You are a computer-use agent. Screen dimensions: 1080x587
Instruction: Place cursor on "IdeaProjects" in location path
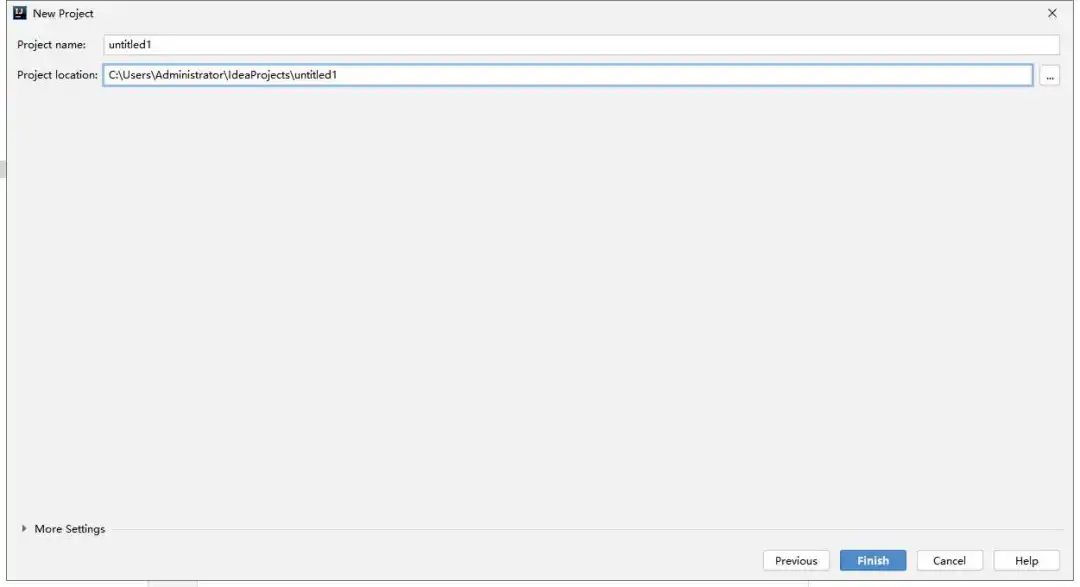point(258,75)
